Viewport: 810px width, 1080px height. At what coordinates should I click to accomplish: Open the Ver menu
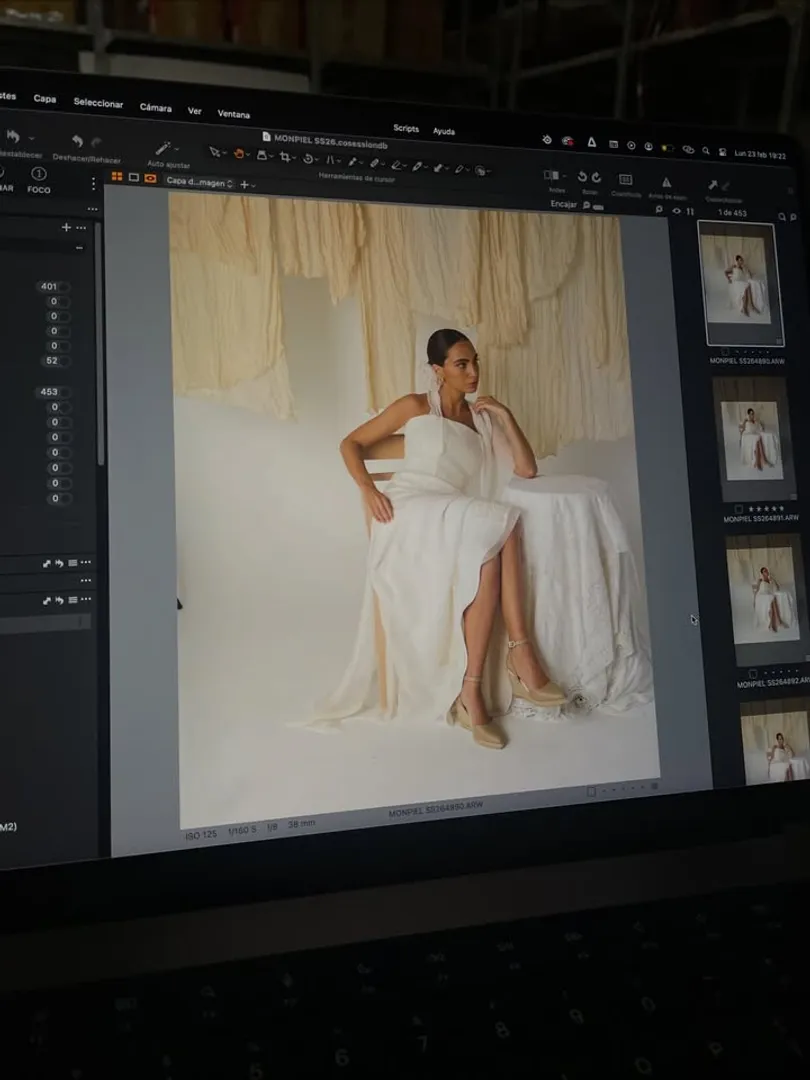click(x=195, y=111)
